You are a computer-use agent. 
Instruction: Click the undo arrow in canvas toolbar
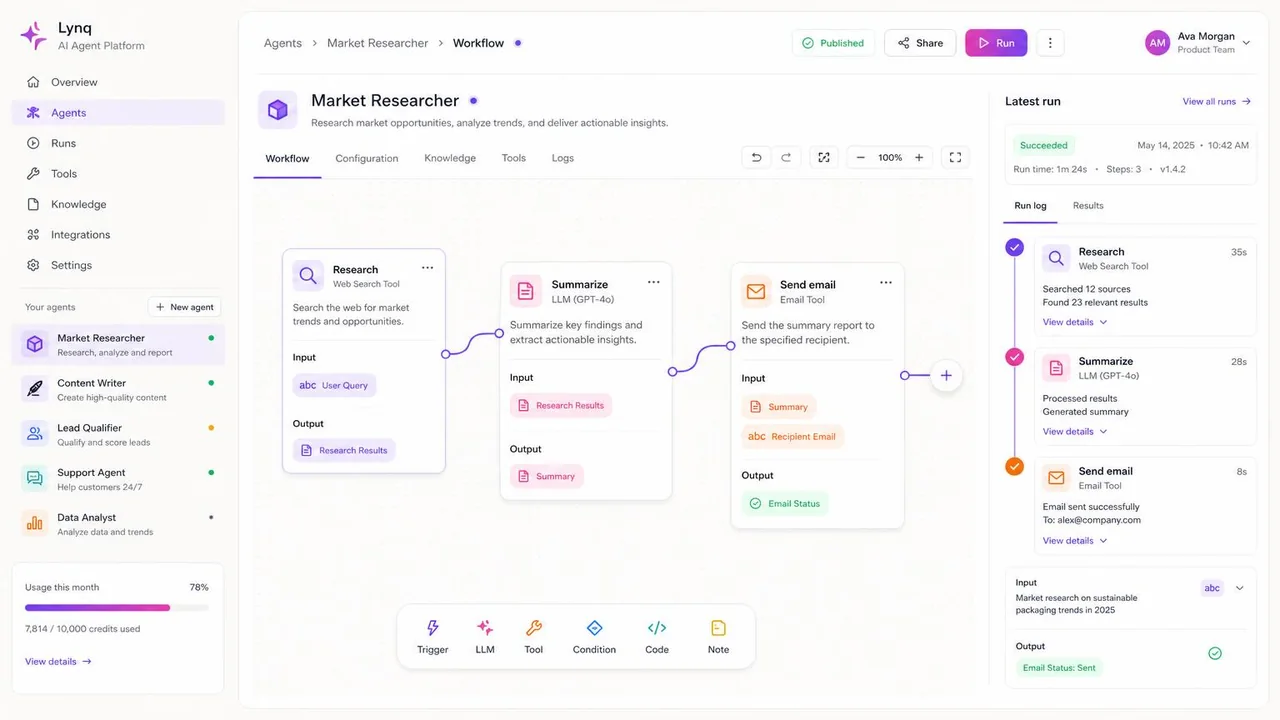(x=756, y=158)
